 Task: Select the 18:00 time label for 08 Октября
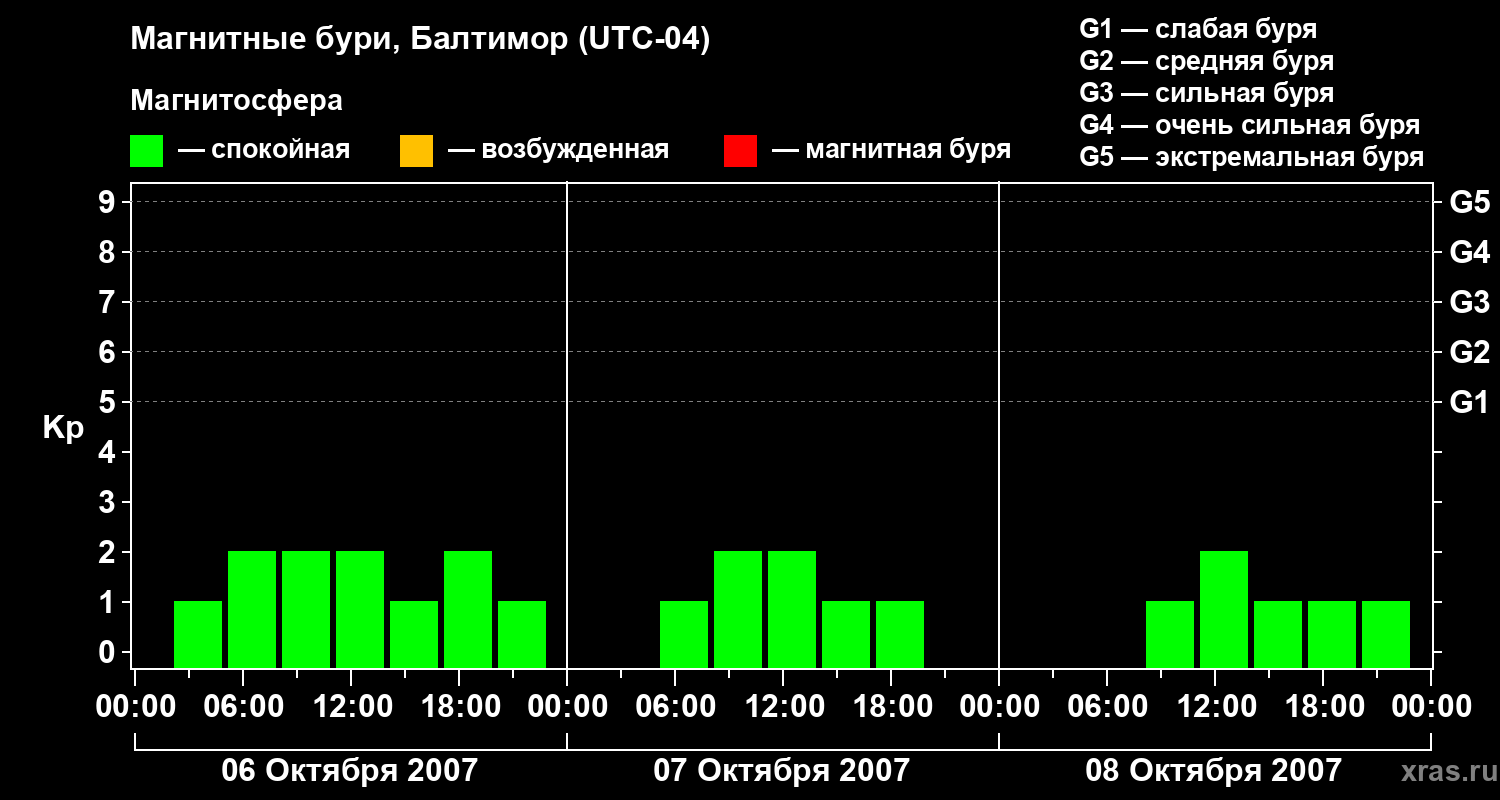click(x=1323, y=707)
